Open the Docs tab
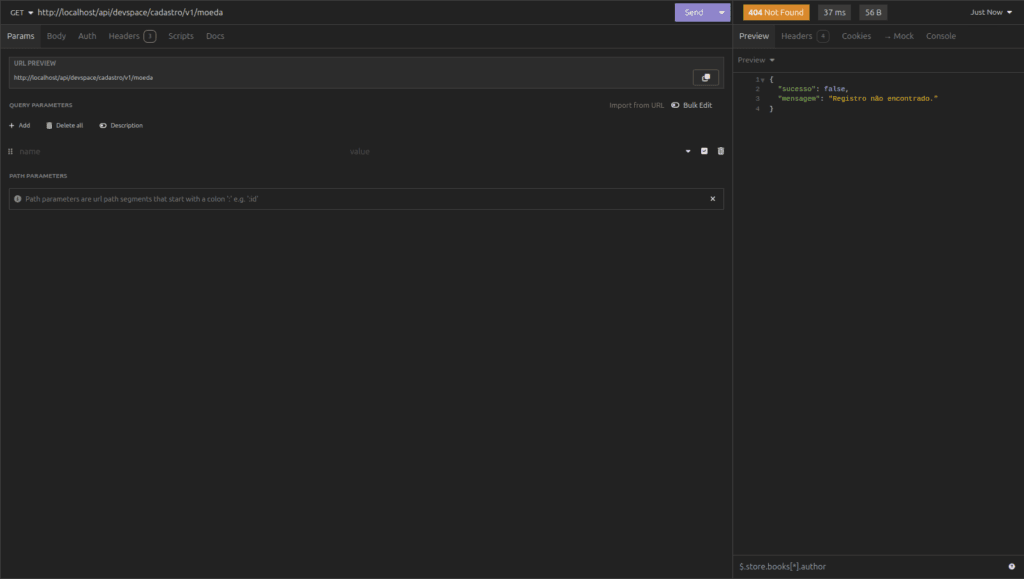The image size is (1024, 579). 215,36
